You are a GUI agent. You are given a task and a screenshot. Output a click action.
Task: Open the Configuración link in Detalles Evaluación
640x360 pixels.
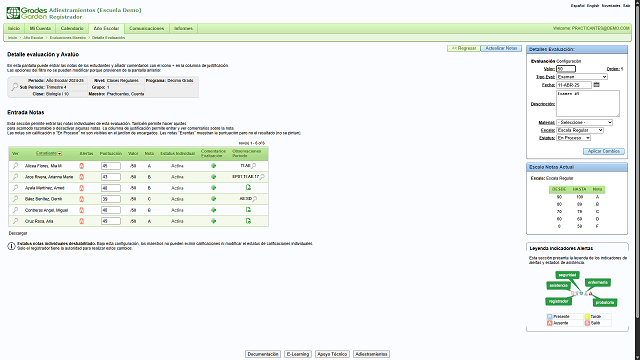569,61
